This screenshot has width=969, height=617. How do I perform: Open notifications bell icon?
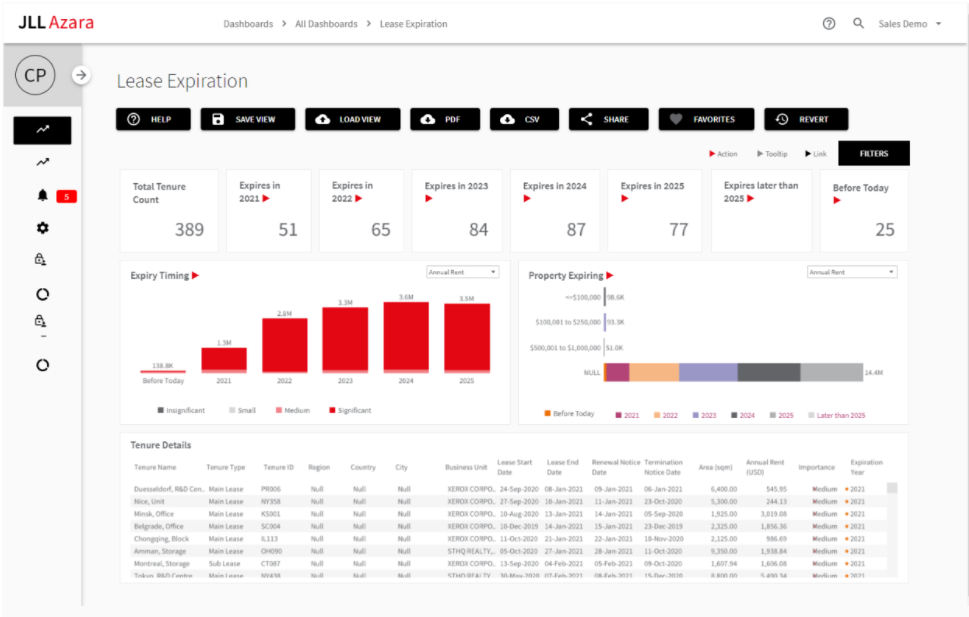(x=42, y=195)
